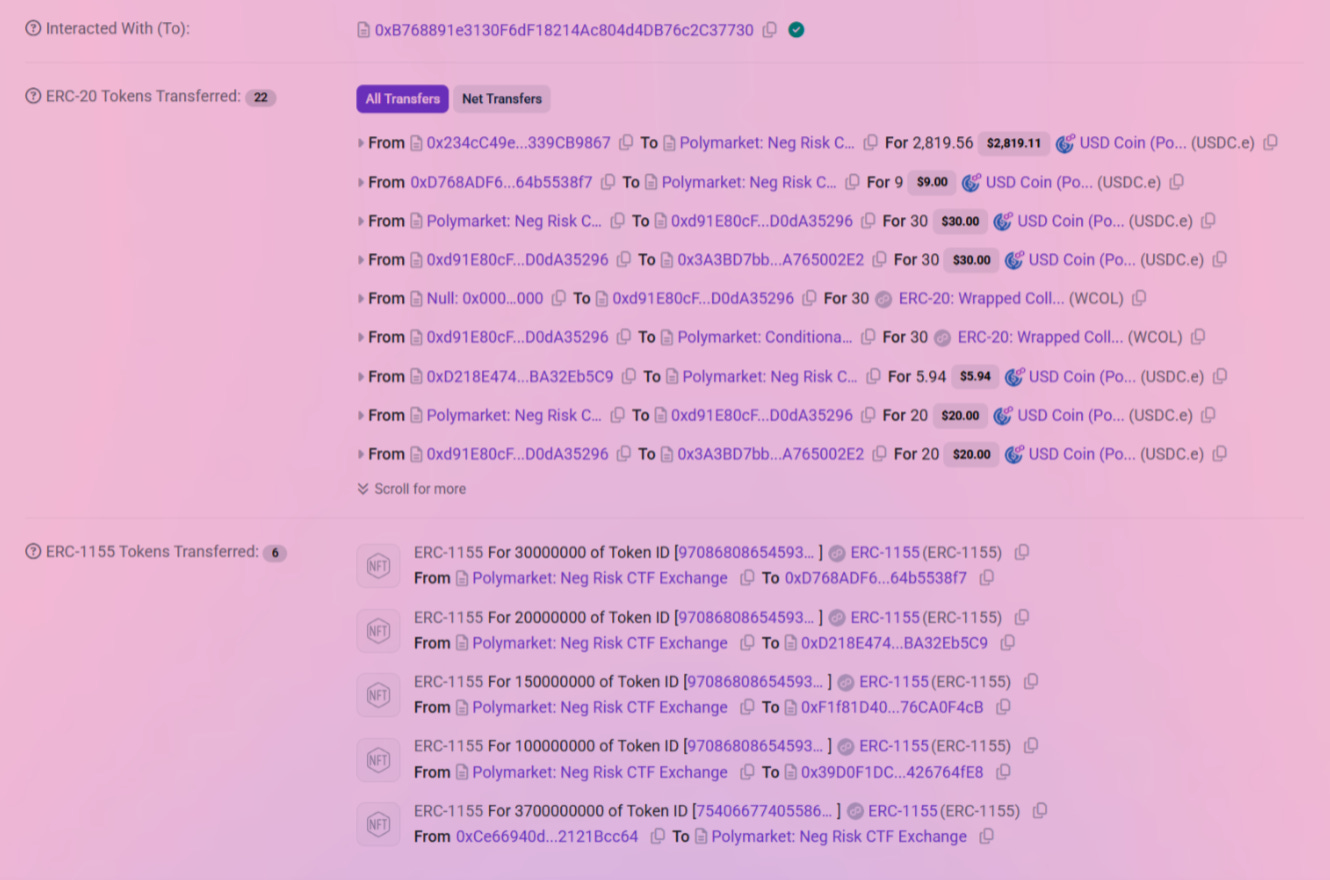Copy recipient 0xD218E474...BA32Eb5C9 in the ERC-1155 20000000 transfer
1330x880 pixels.
(x=1007, y=643)
